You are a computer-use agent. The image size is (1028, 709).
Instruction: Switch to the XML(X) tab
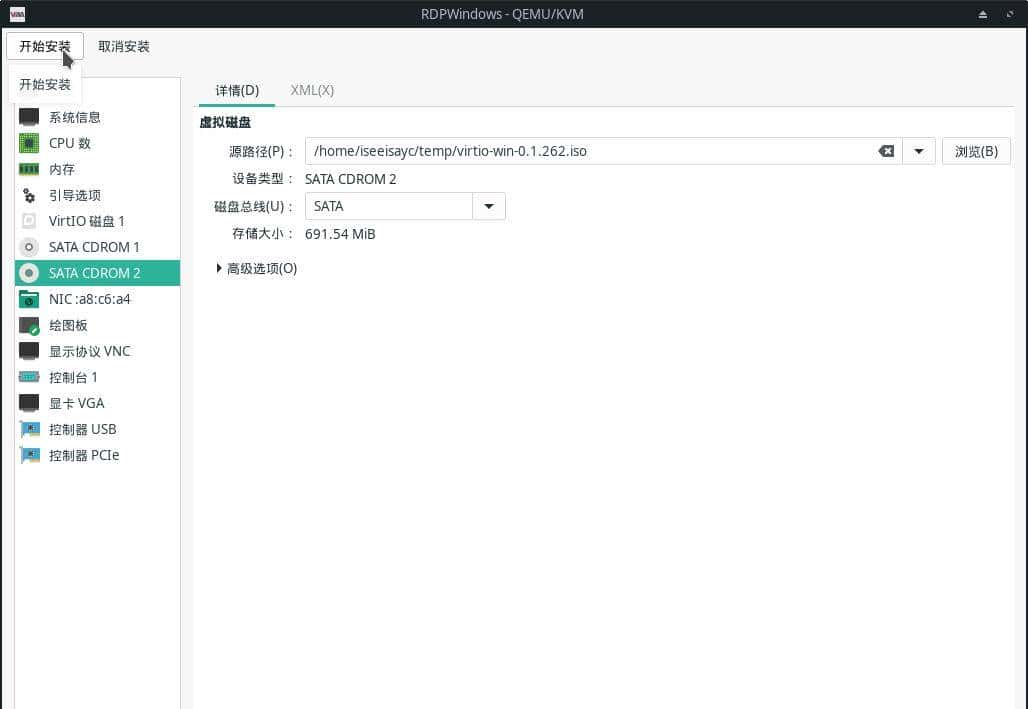point(311,90)
